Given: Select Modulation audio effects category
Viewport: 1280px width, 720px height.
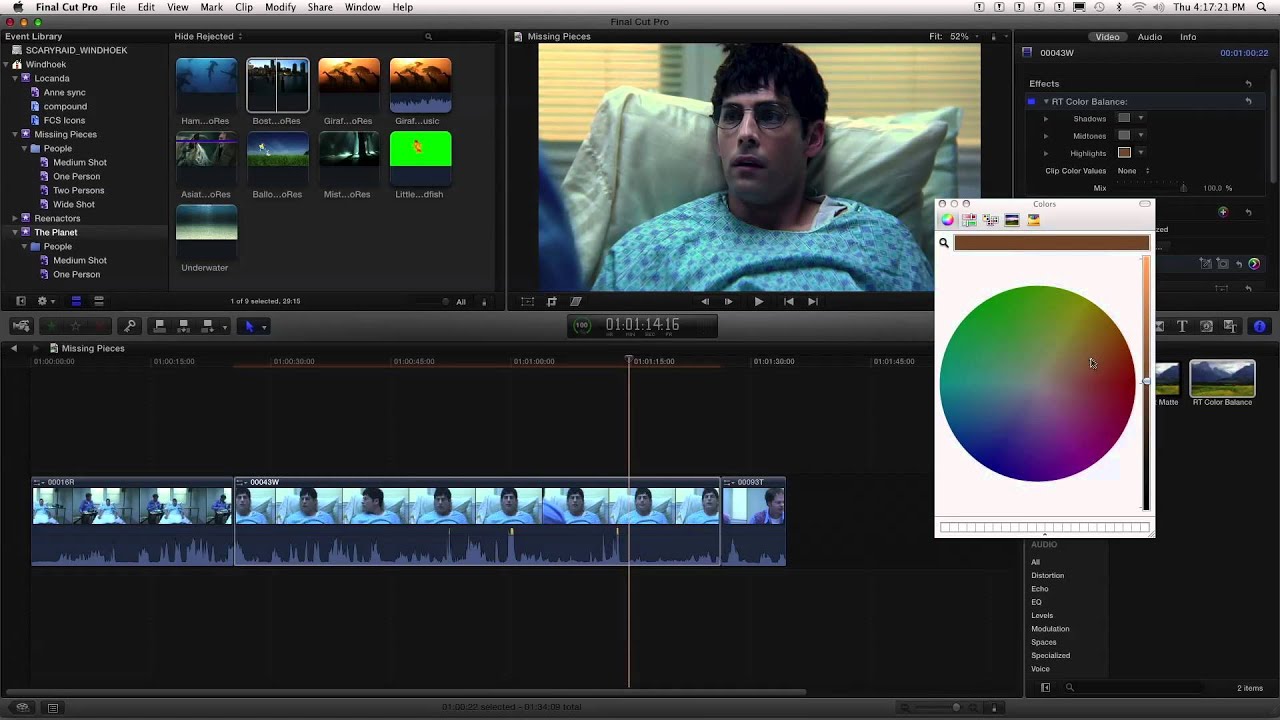Looking at the screenshot, I should coord(1050,629).
